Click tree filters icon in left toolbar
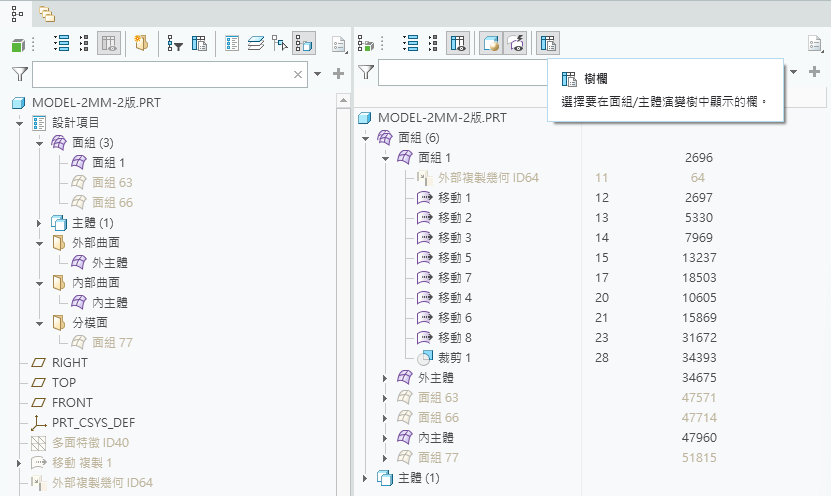The width and height of the screenshot is (831, 496). pyautogui.click(x=175, y=43)
